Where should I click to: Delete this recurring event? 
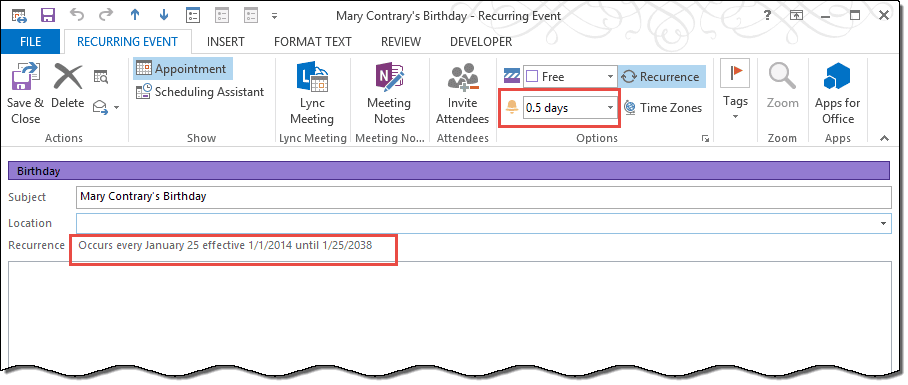(68, 87)
